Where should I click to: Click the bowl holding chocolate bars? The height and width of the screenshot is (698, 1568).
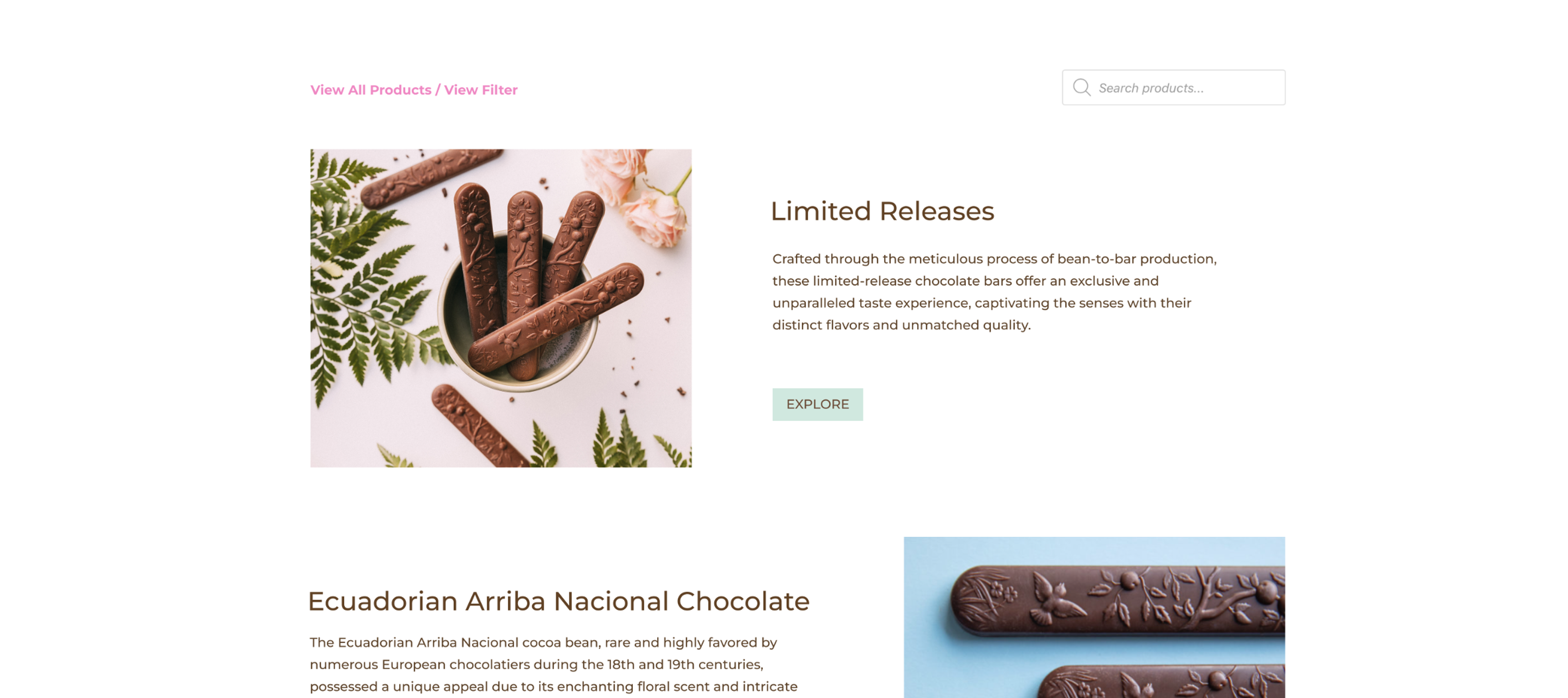517,316
